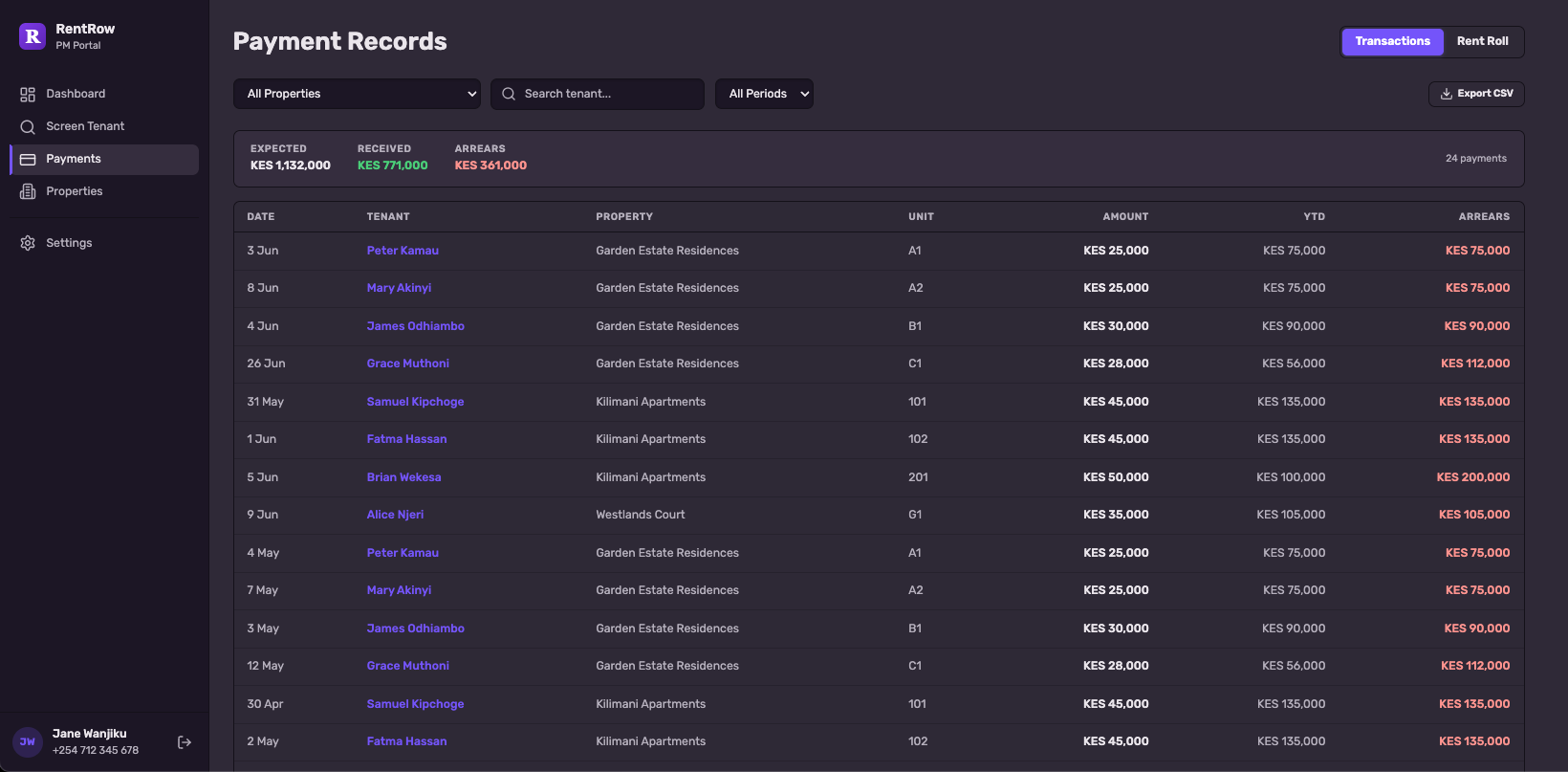Viewport: 1568px width, 772px height.
Task: Click the logout icon beside Jane Wanjiku
Action: (185, 742)
